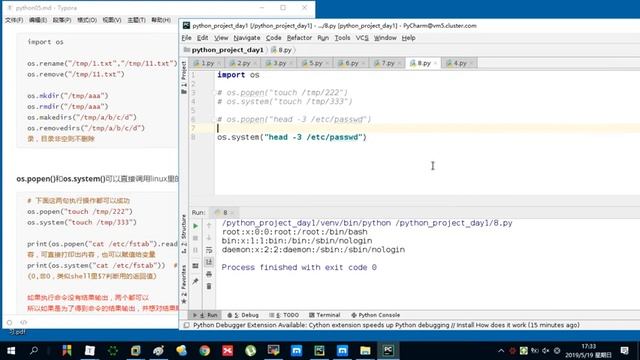Open the Python Console tool window
Image resolution: width=640 pixels, height=360 pixels.
click(376, 315)
